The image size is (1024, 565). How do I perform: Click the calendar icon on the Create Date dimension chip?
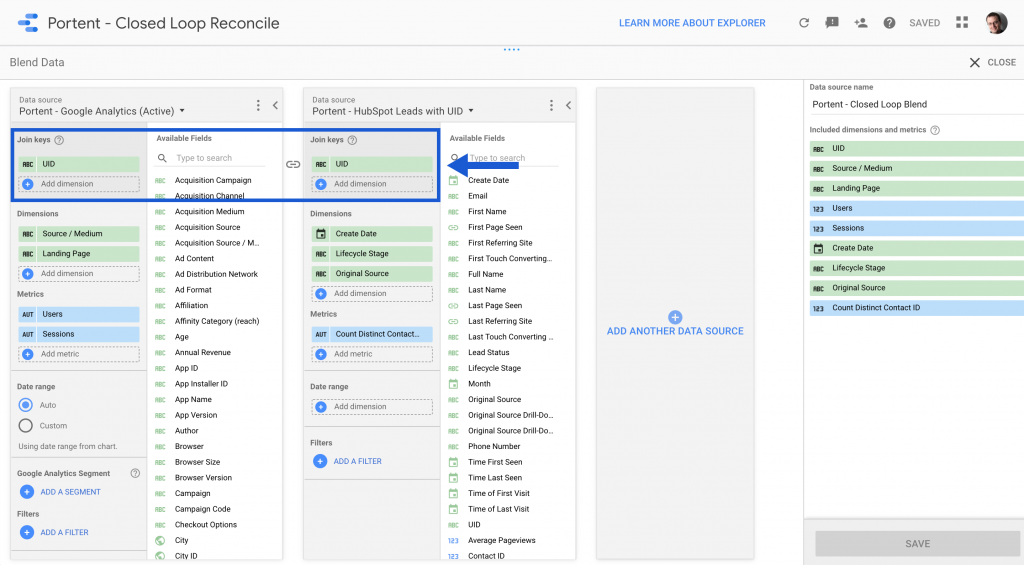coord(321,234)
